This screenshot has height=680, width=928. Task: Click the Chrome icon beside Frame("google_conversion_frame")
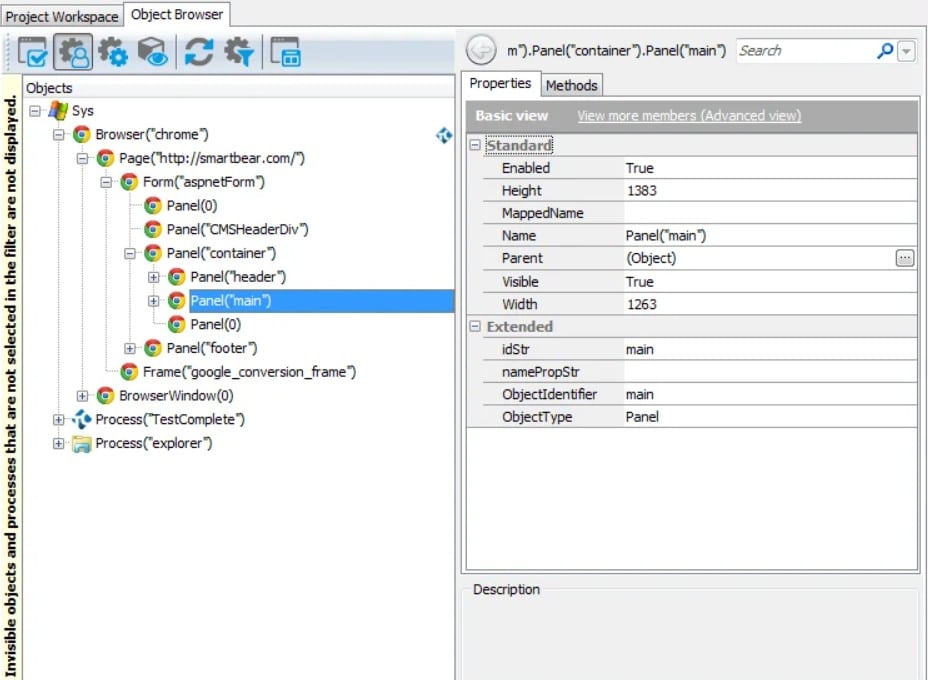point(129,372)
